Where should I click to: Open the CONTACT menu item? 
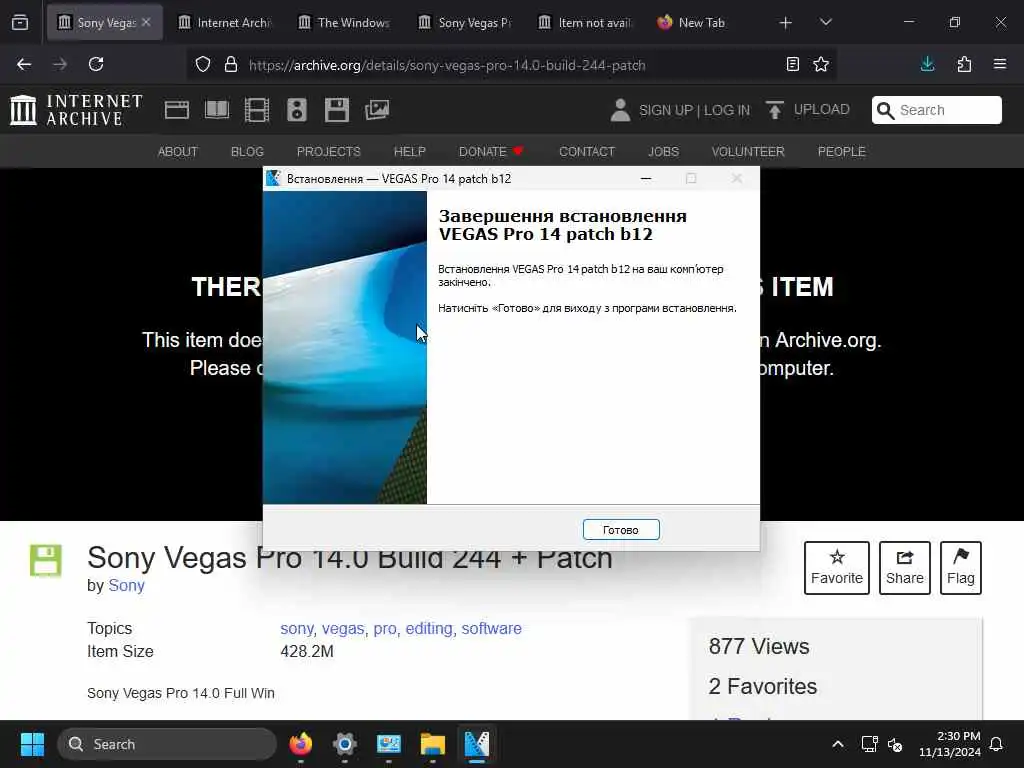(586, 152)
